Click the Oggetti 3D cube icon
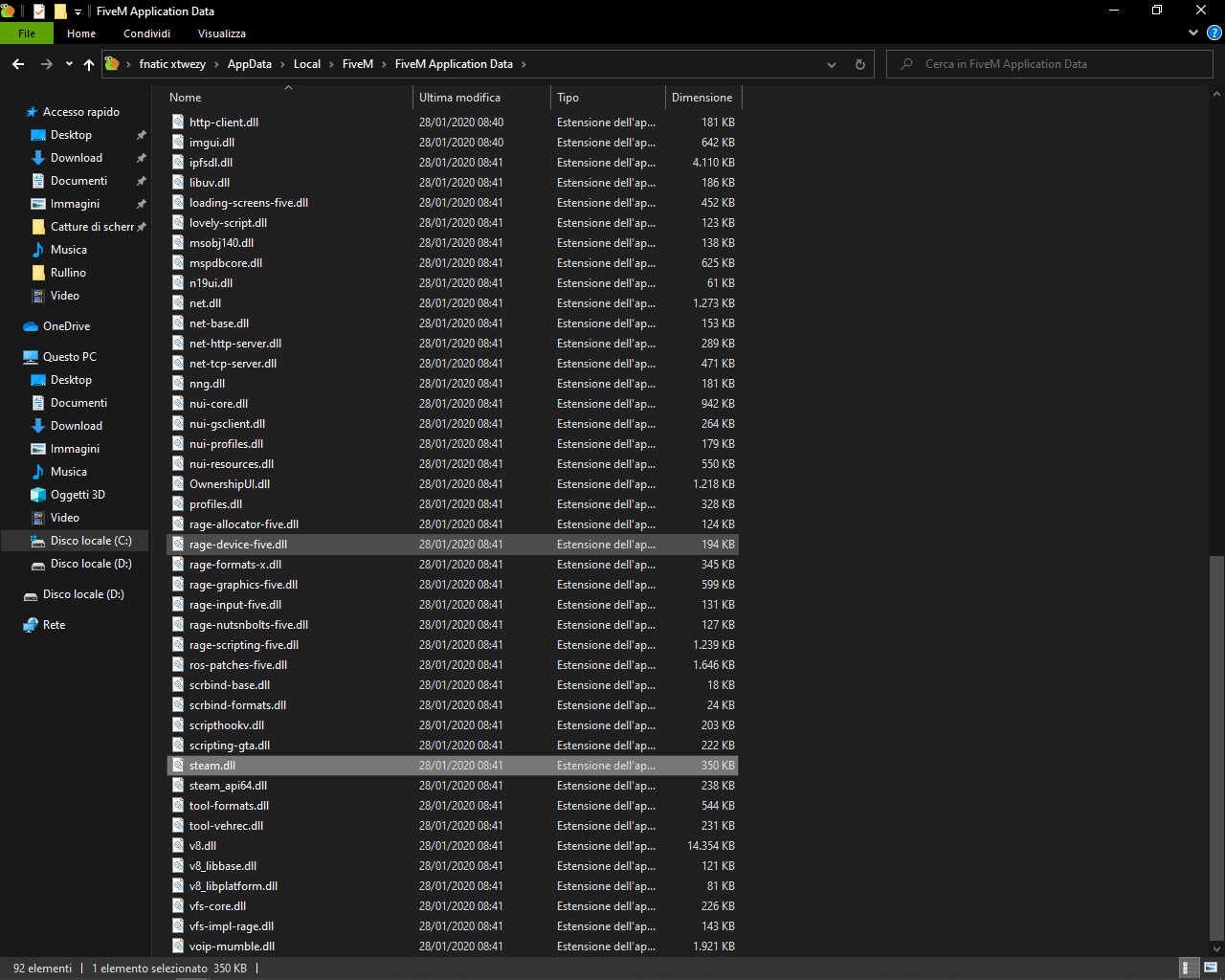Image resolution: width=1225 pixels, height=980 pixels. pos(38,495)
